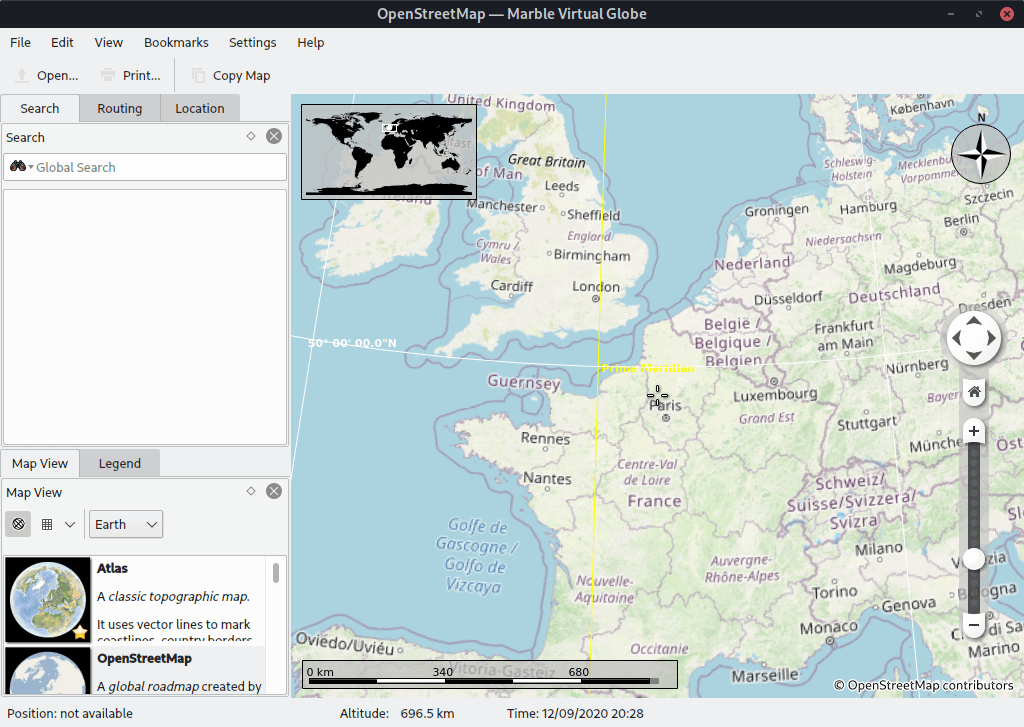The height and width of the screenshot is (727, 1024).
Task: Click the Frankfurt am Main map label
Action: click(844, 335)
